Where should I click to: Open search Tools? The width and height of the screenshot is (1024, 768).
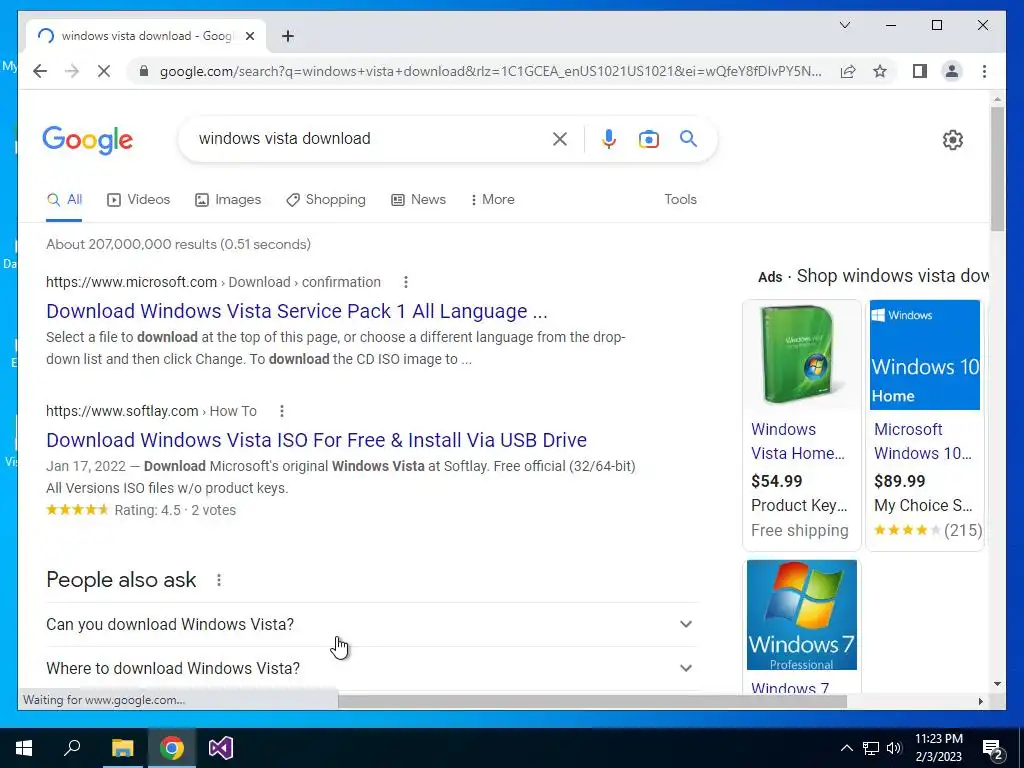[x=680, y=200]
